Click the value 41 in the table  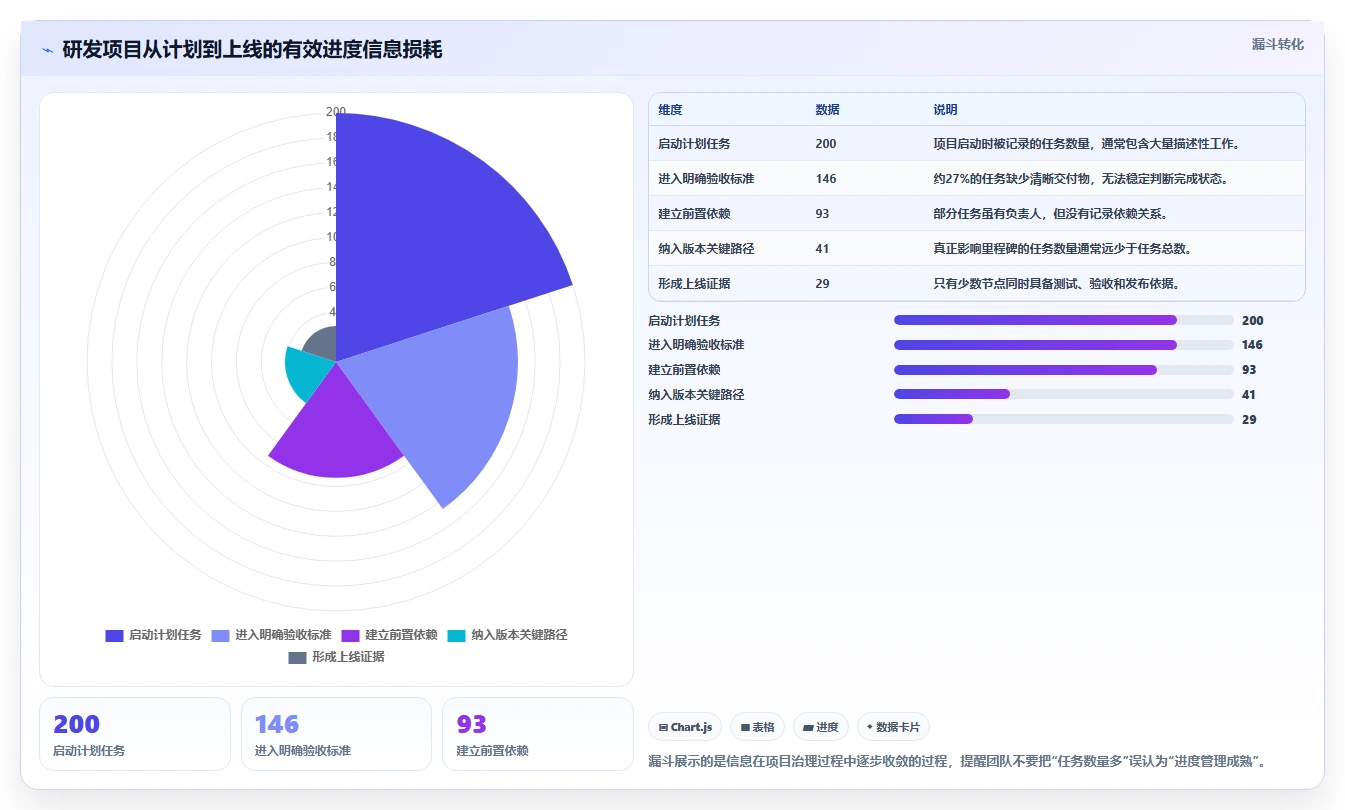point(822,249)
